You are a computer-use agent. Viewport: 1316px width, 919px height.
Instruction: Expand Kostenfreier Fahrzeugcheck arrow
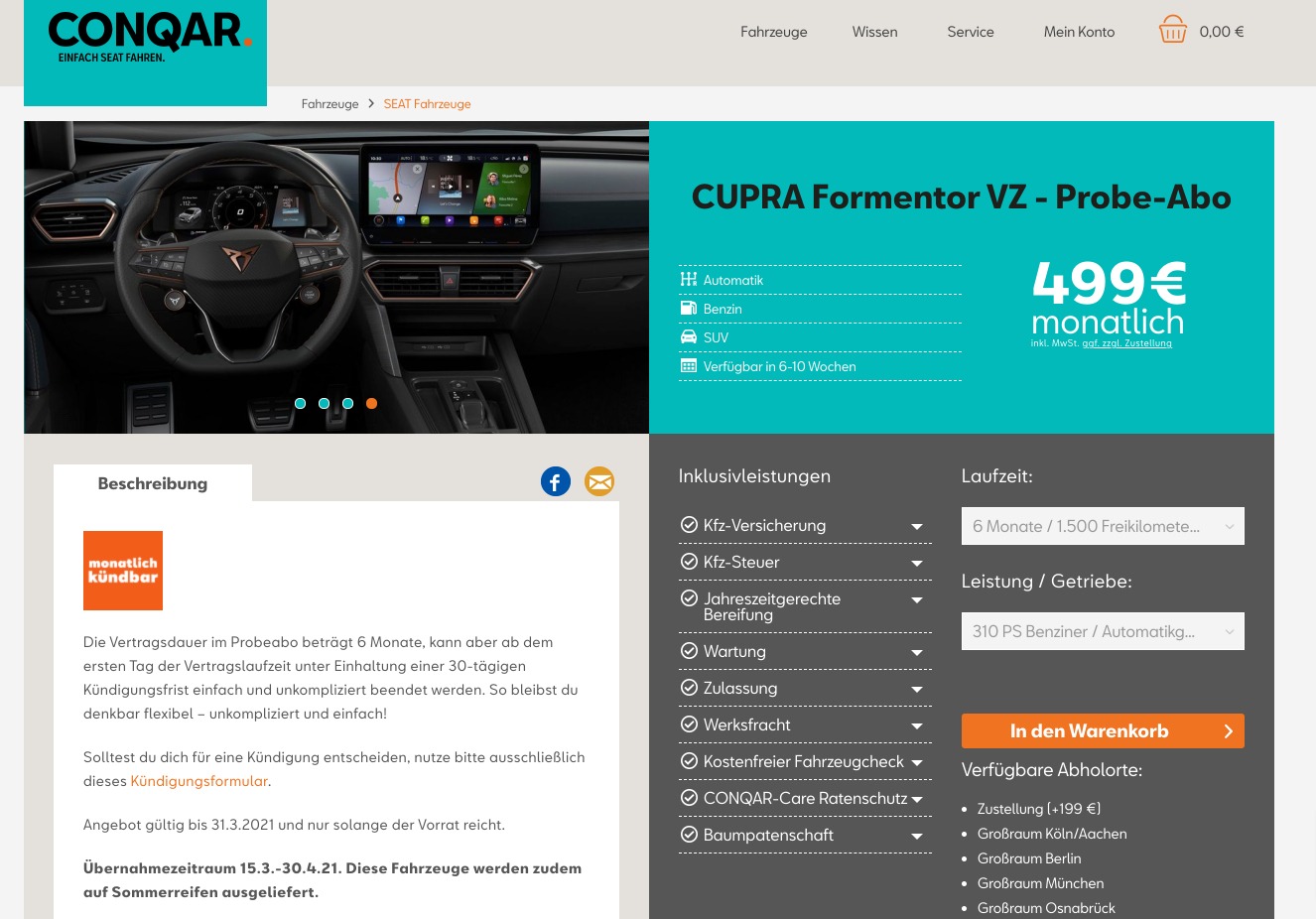pyautogui.click(x=917, y=763)
